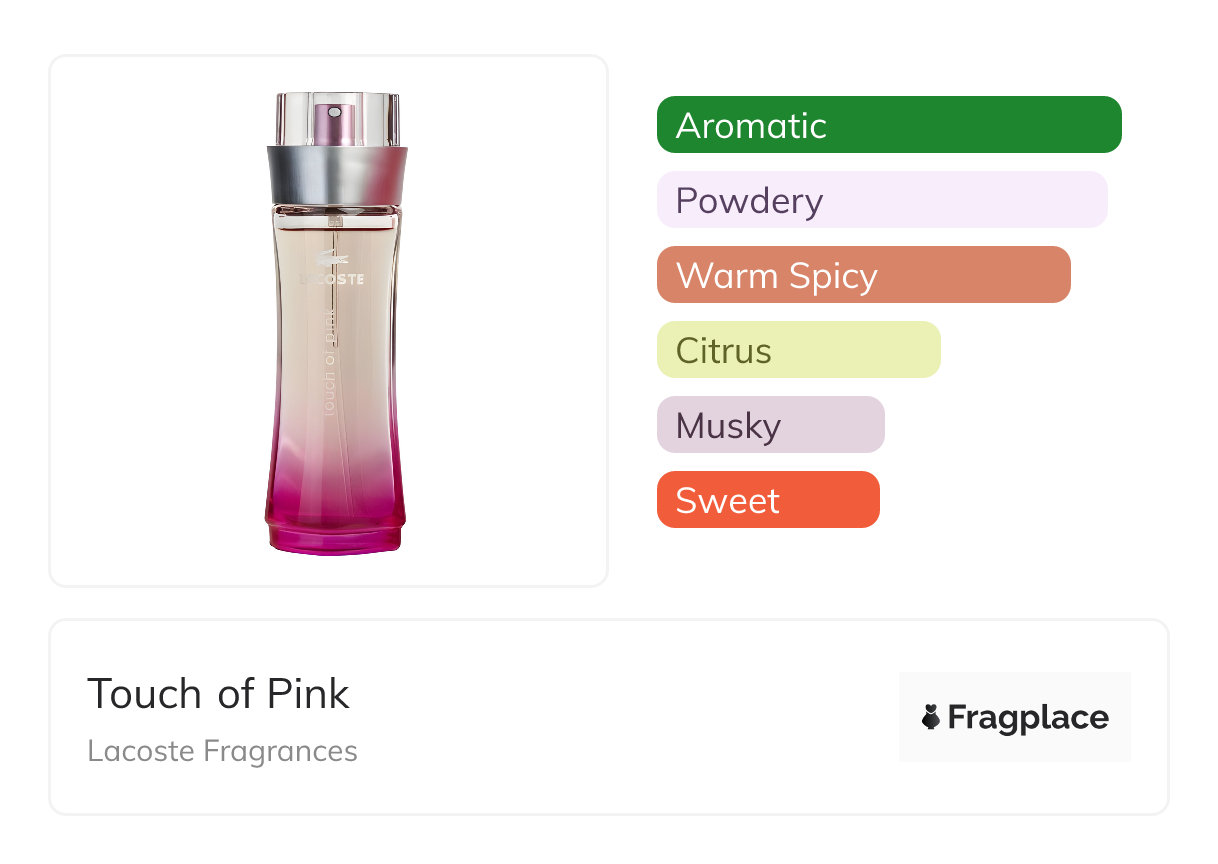Click the Warm Spicy accord bar
The height and width of the screenshot is (864, 1218).
[863, 275]
